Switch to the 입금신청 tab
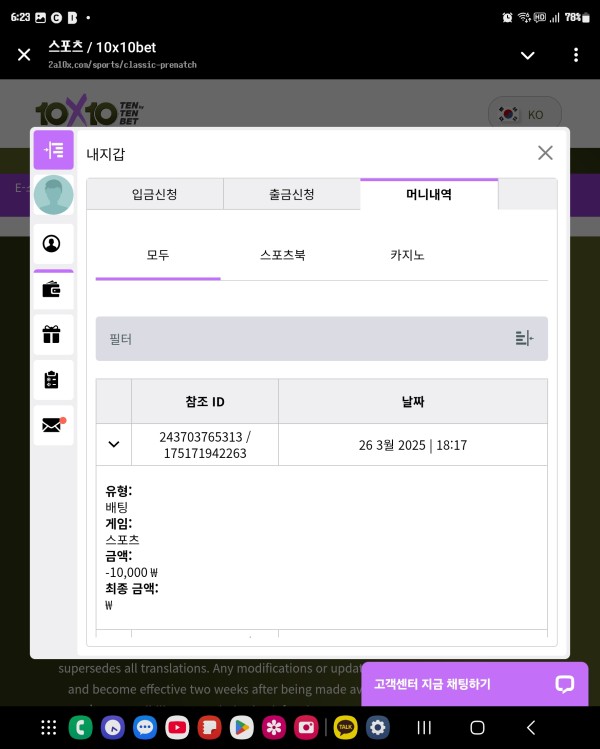600x749 pixels. pyautogui.click(x=154, y=195)
